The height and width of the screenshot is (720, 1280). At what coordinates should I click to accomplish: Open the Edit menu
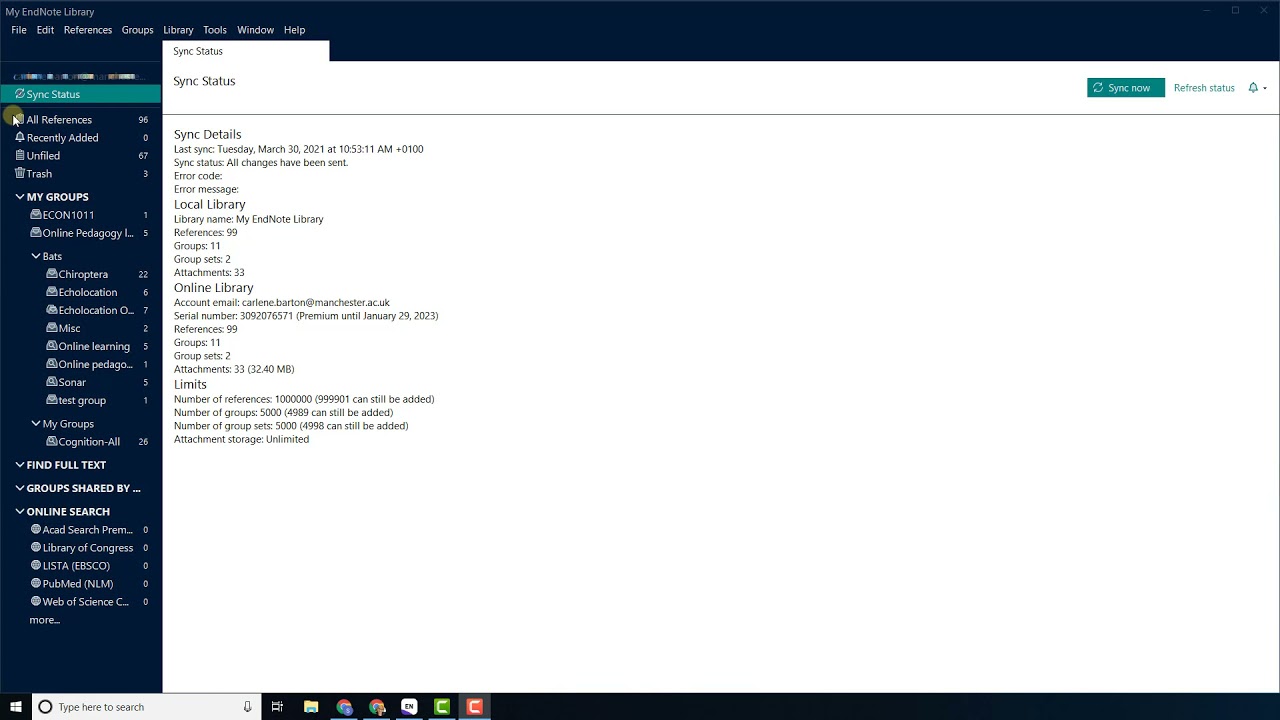click(x=46, y=30)
